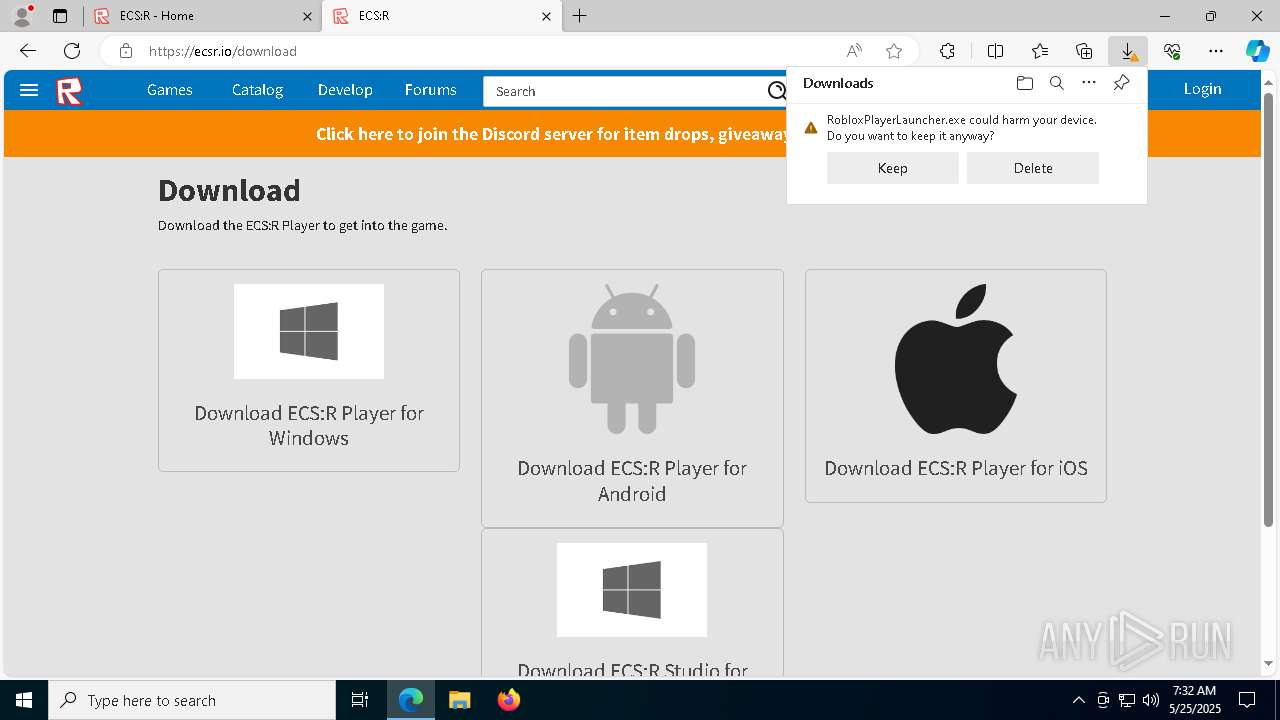Viewport: 1280px width, 720px height.
Task: Click Download ECS:R Player for iOS text
Action: pyautogui.click(x=956, y=468)
